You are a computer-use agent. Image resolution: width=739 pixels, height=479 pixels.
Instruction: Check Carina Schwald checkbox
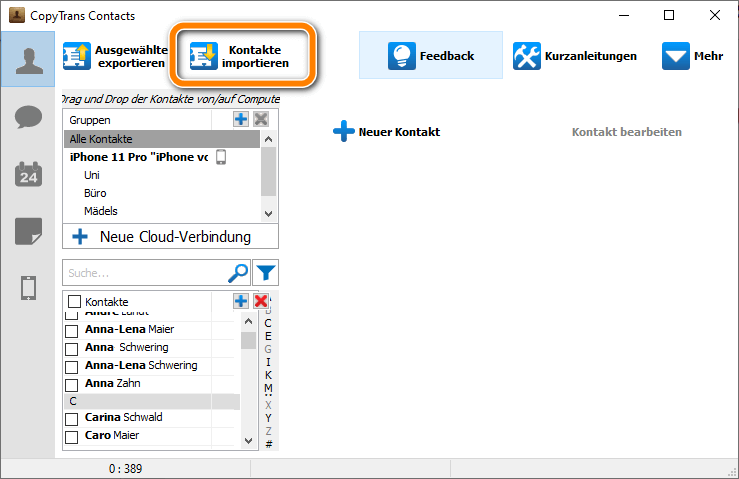(x=72, y=419)
